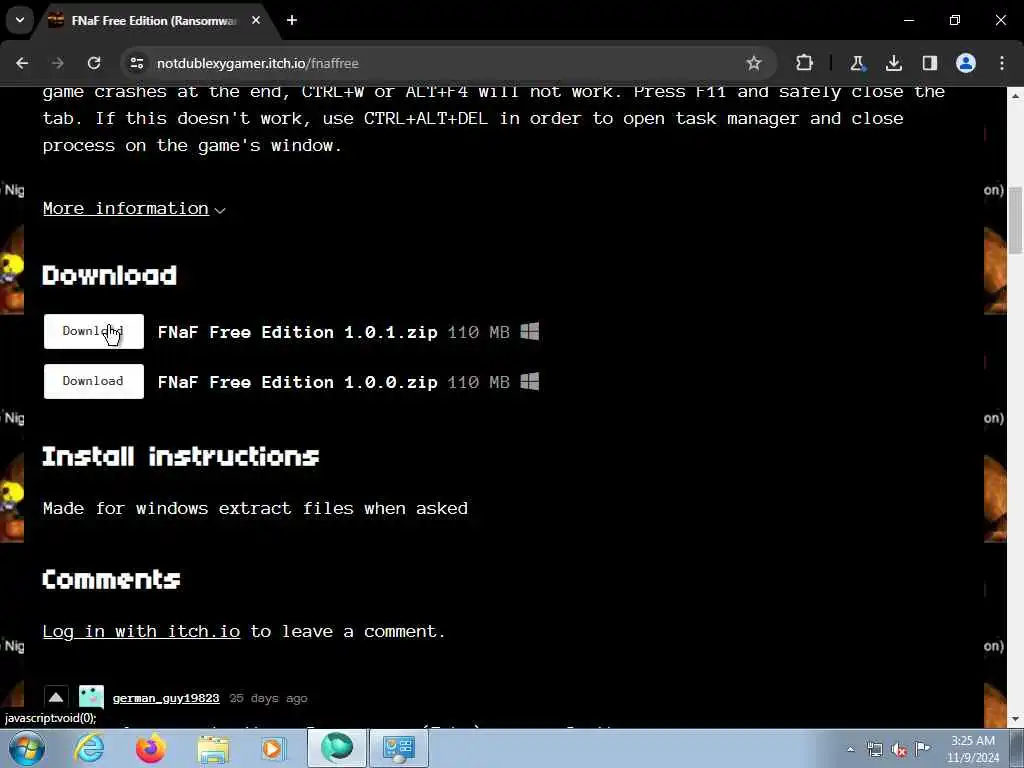Download FNaF Free Edition 1.0.1.zip
The image size is (1024, 768).
point(93,331)
